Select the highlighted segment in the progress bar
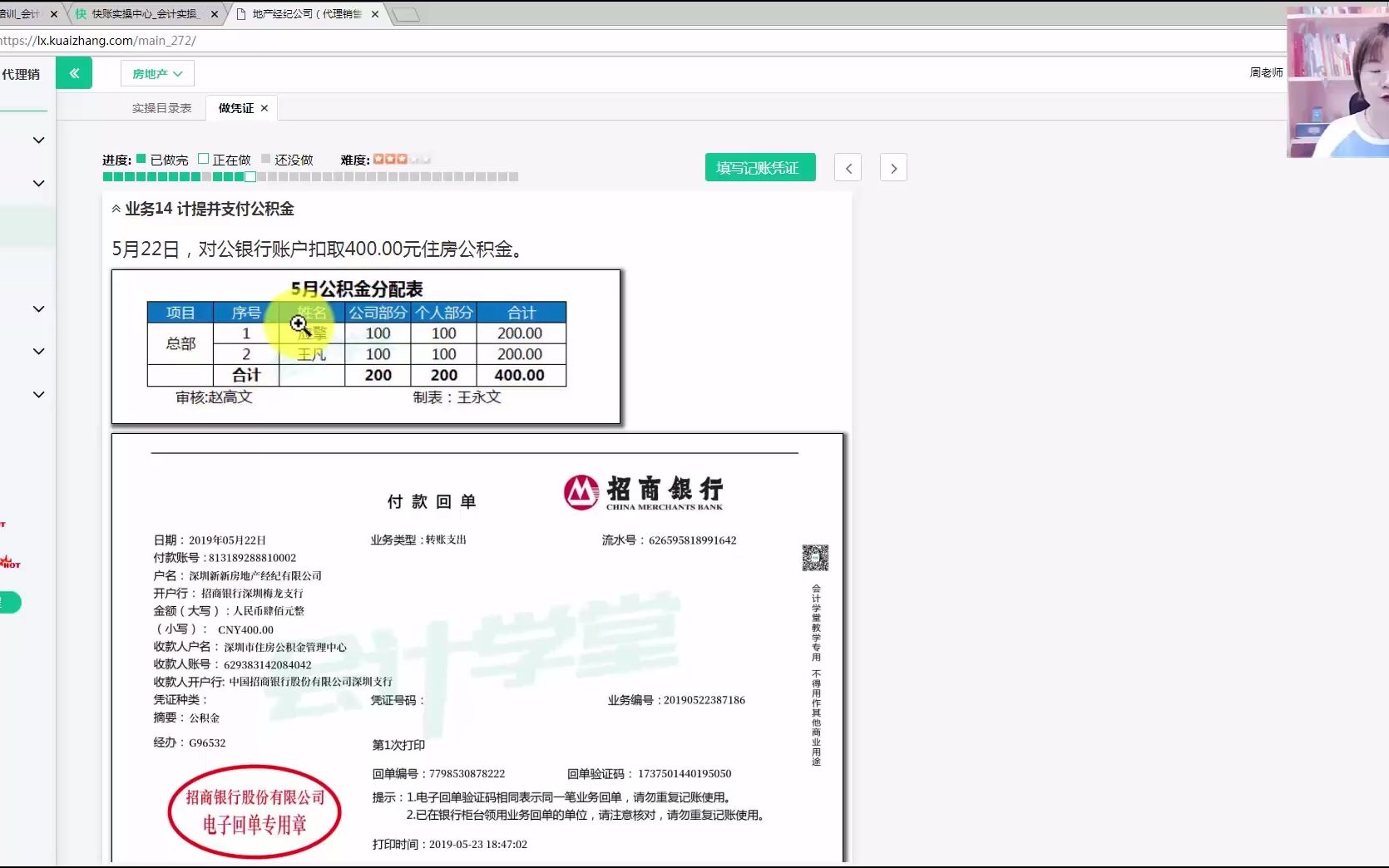The width and height of the screenshot is (1389, 868). pyautogui.click(x=250, y=176)
